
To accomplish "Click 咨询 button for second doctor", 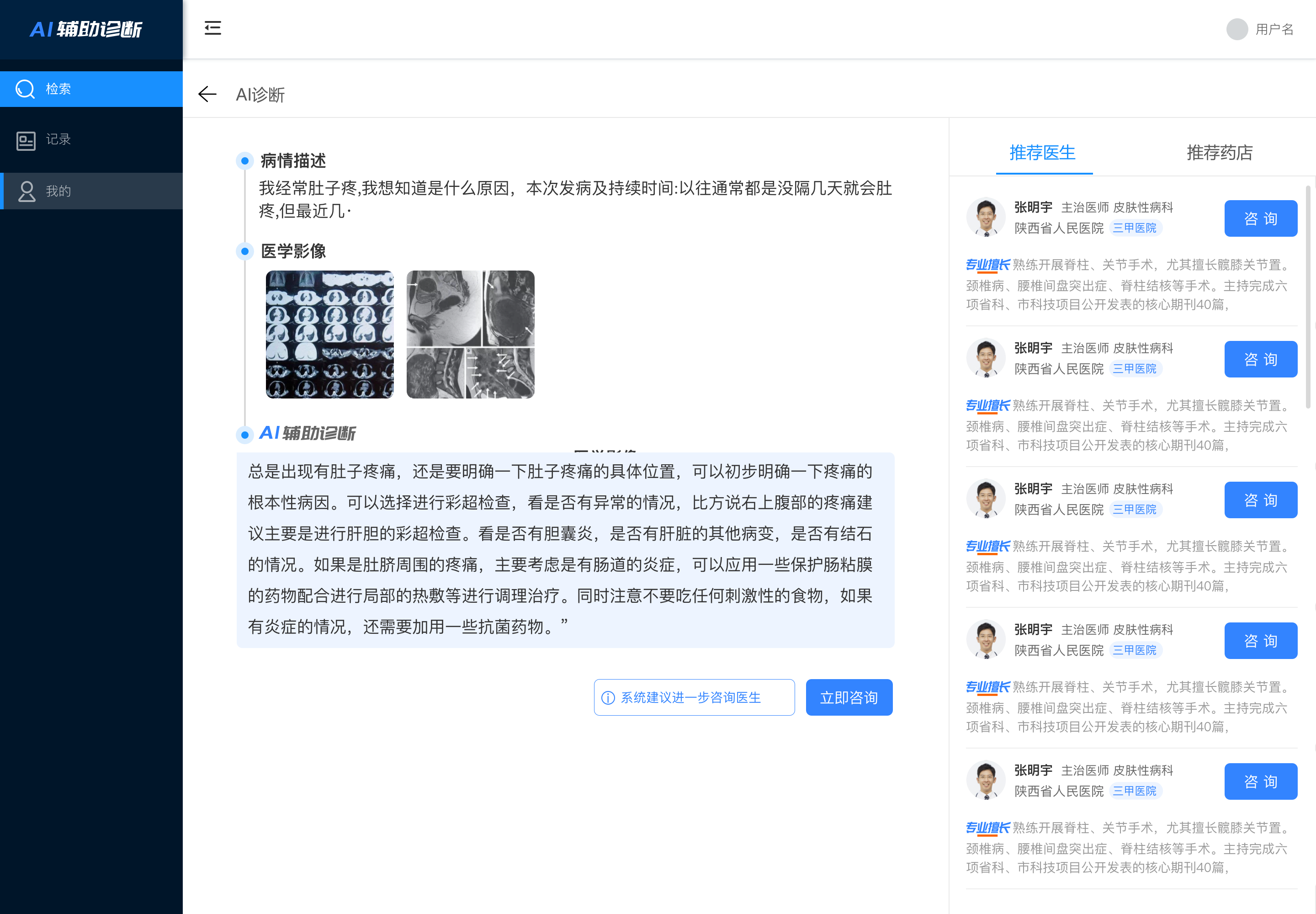I will click(1261, 359).
